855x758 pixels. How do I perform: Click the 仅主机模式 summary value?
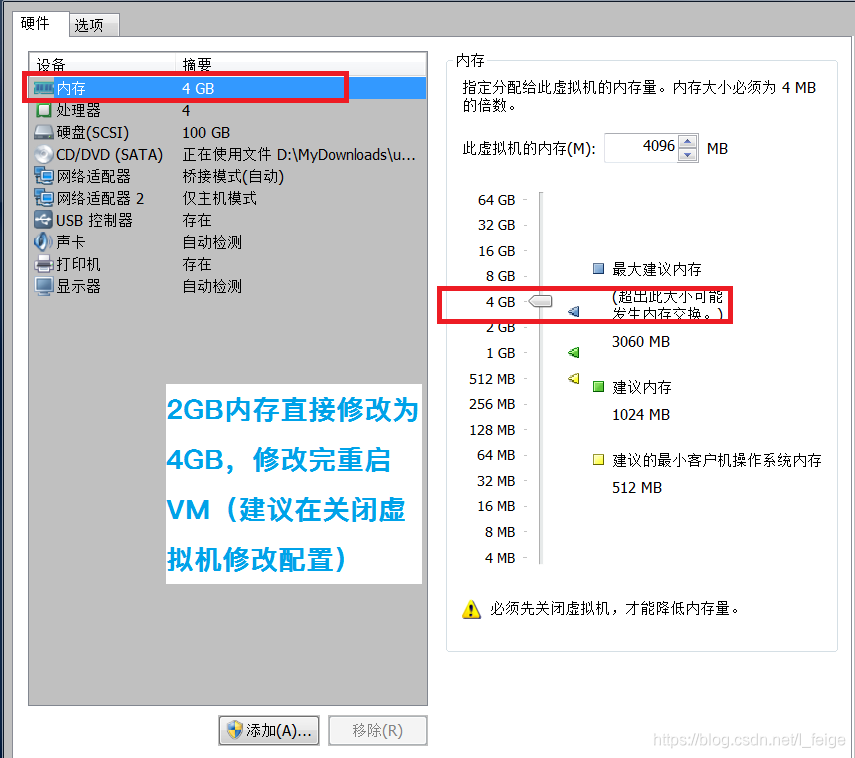pyautogui.click(x=219, y=198)
